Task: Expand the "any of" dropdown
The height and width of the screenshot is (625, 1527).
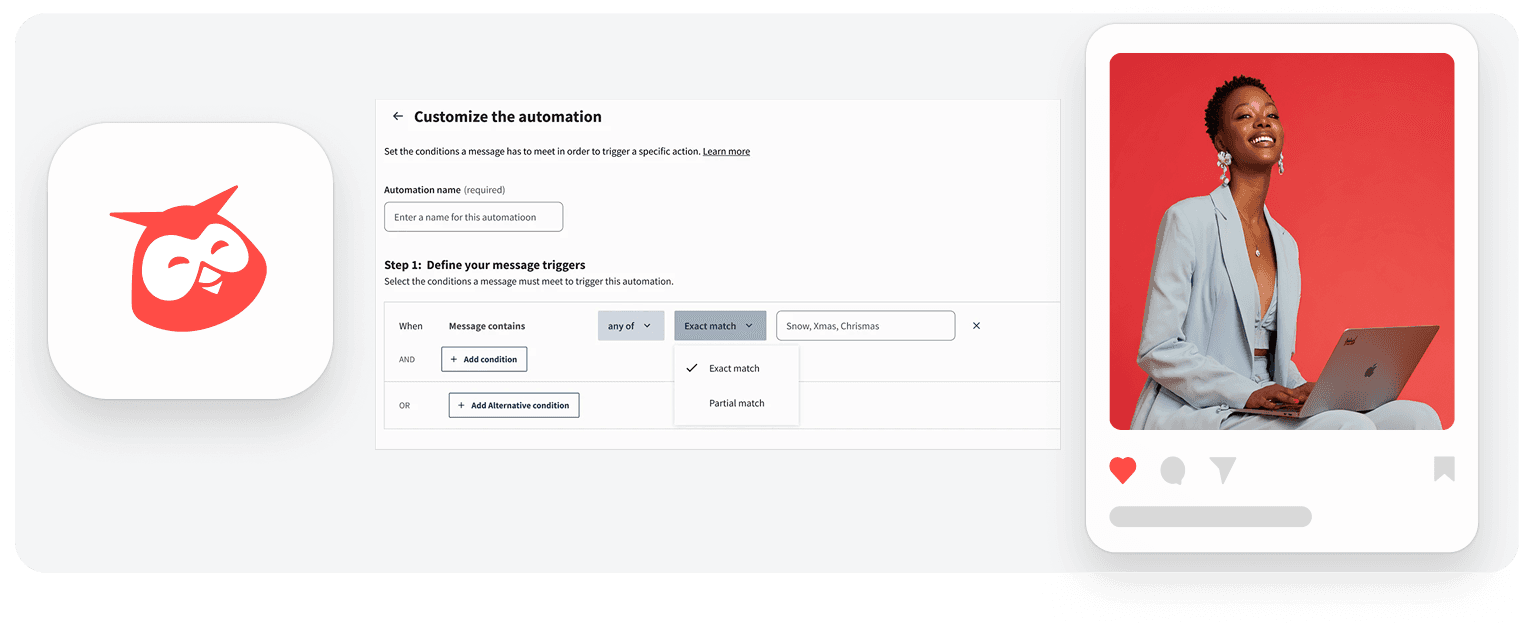Action: coord(630,326)
